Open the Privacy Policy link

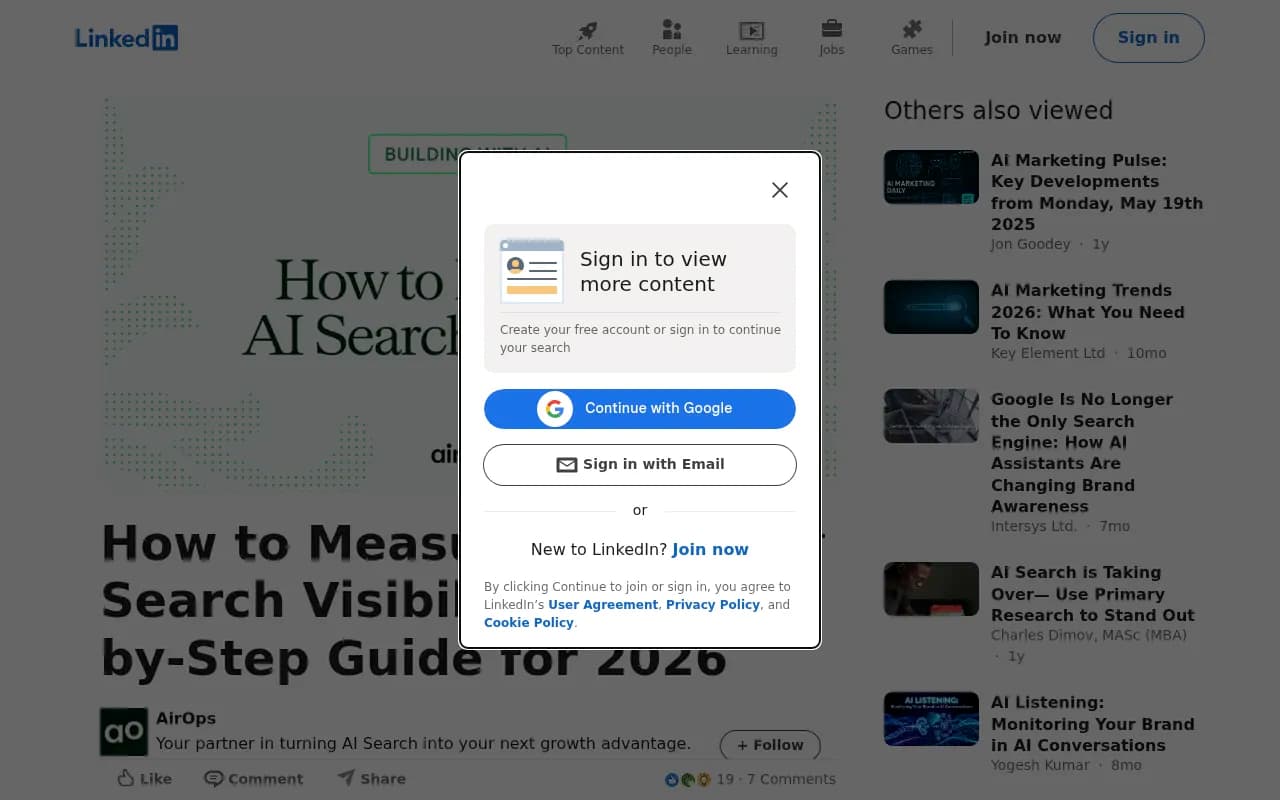[713, 605]
